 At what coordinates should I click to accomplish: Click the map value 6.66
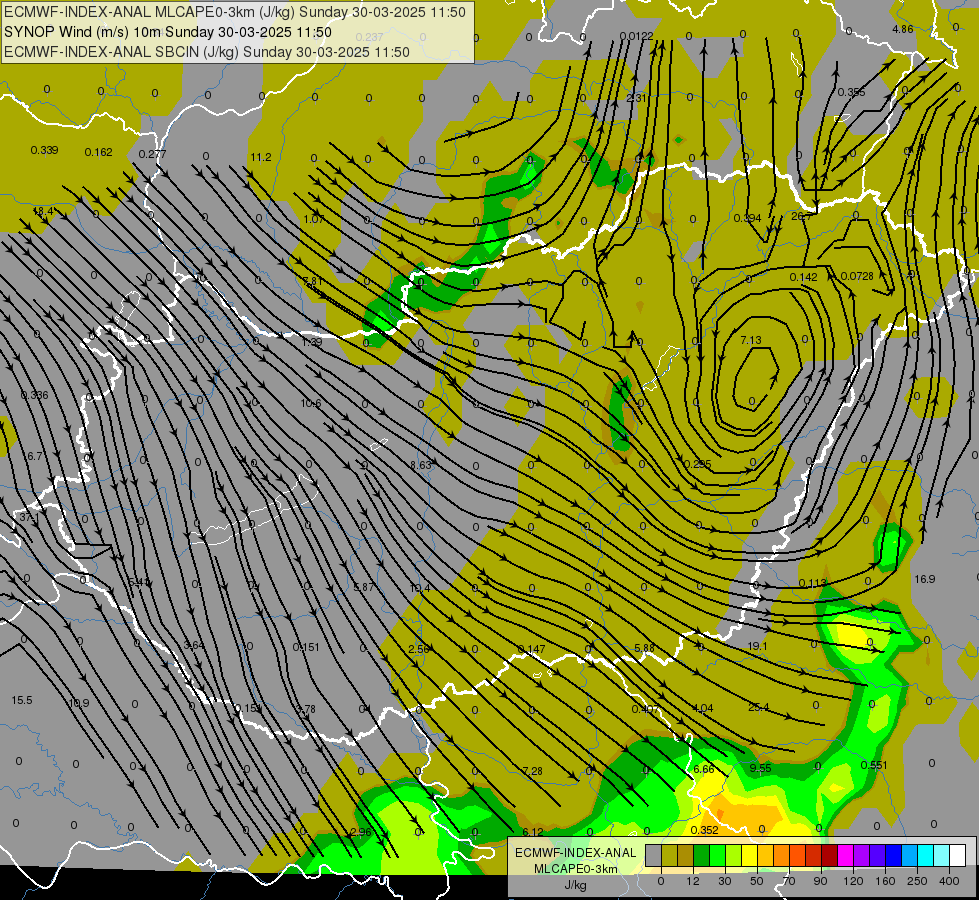tap(704, 769)
